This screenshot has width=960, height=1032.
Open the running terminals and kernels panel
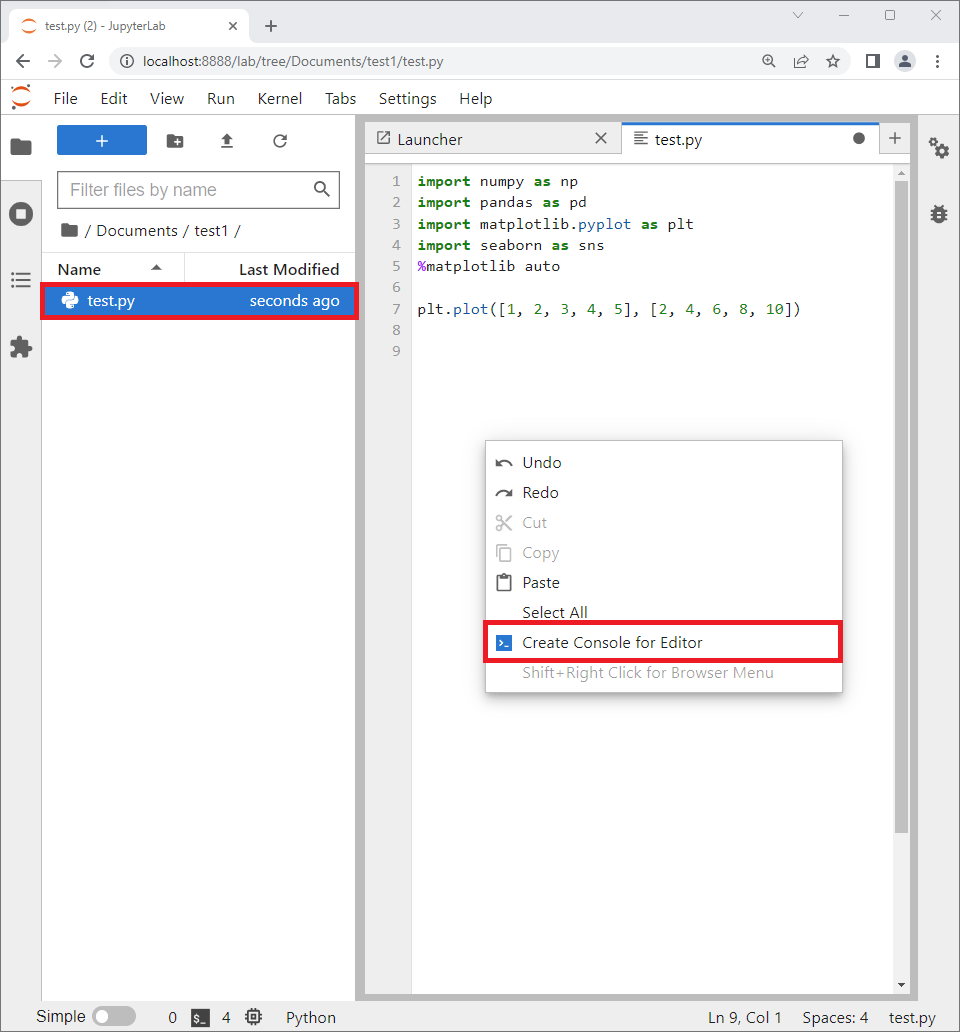[21, 213]
